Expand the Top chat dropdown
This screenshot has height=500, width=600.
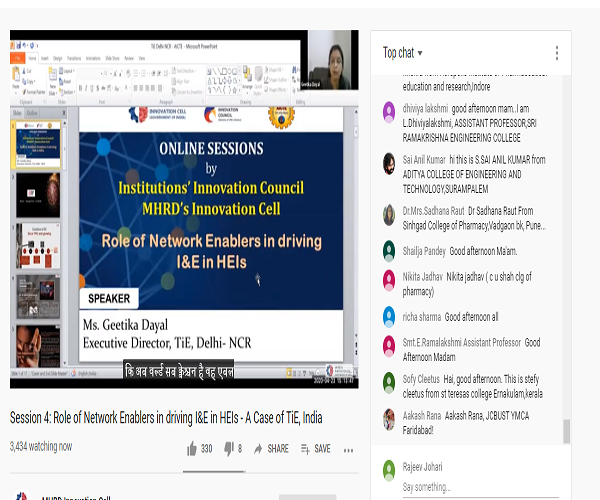(x=403, y=52)
